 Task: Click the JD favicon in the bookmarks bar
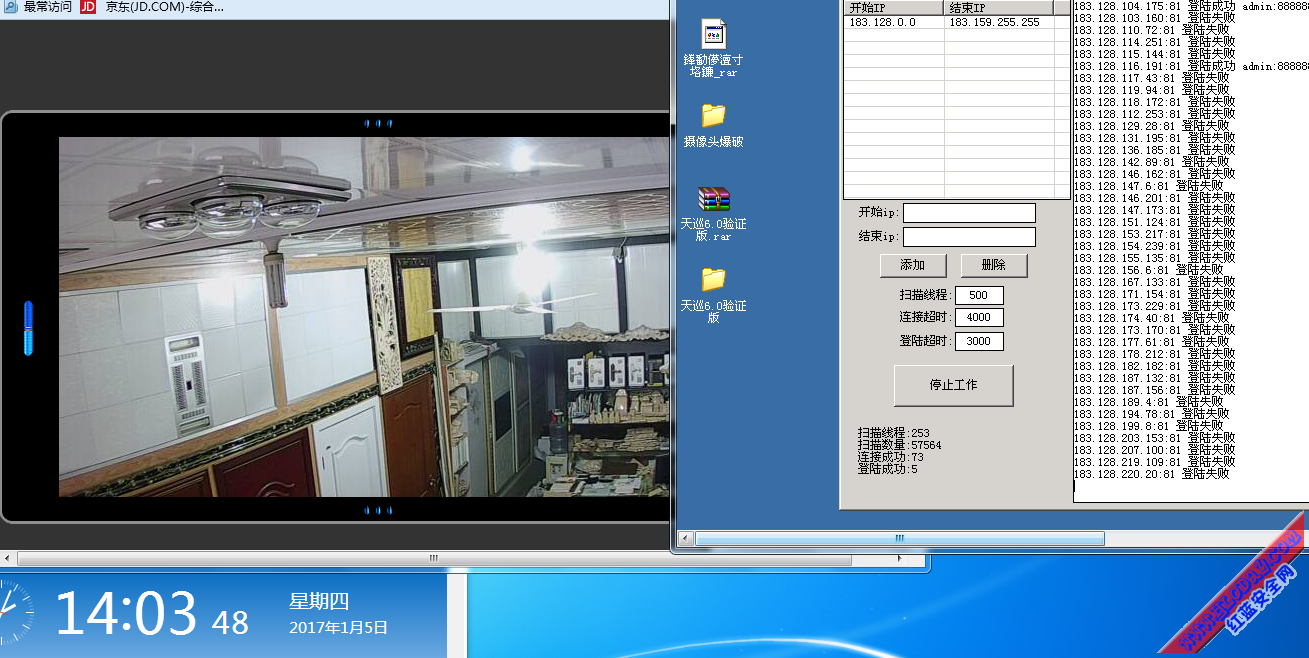tap(88, 7)
